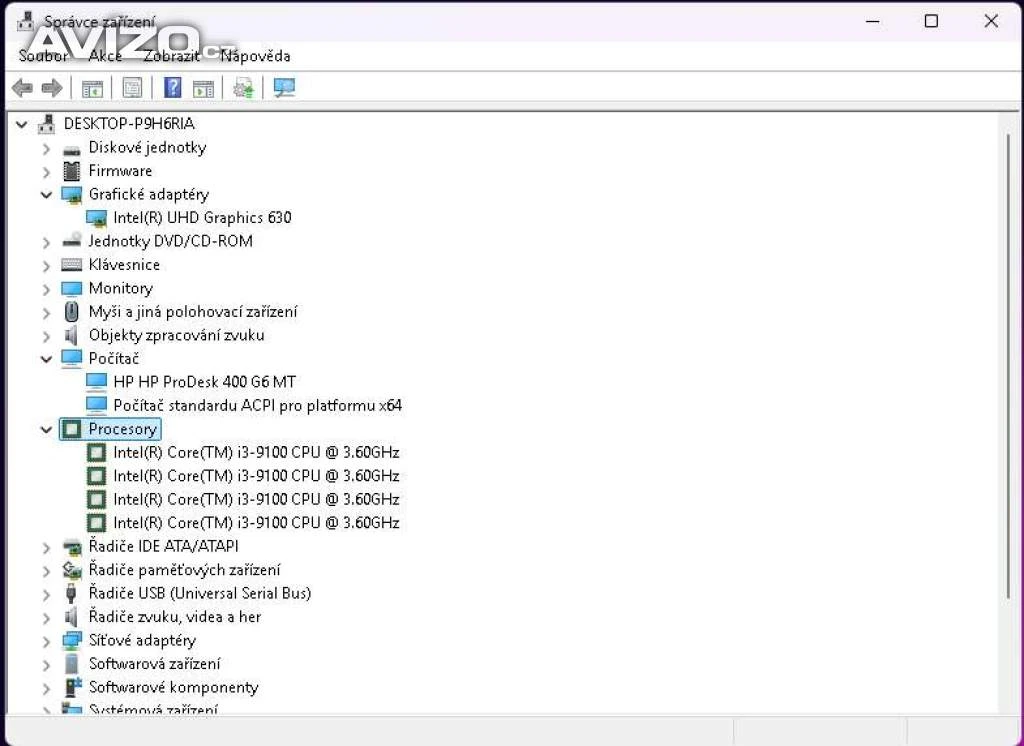Collapse the Grafické adaptéry category
The image size is (1024, 746).
click(x=46, y=194)
